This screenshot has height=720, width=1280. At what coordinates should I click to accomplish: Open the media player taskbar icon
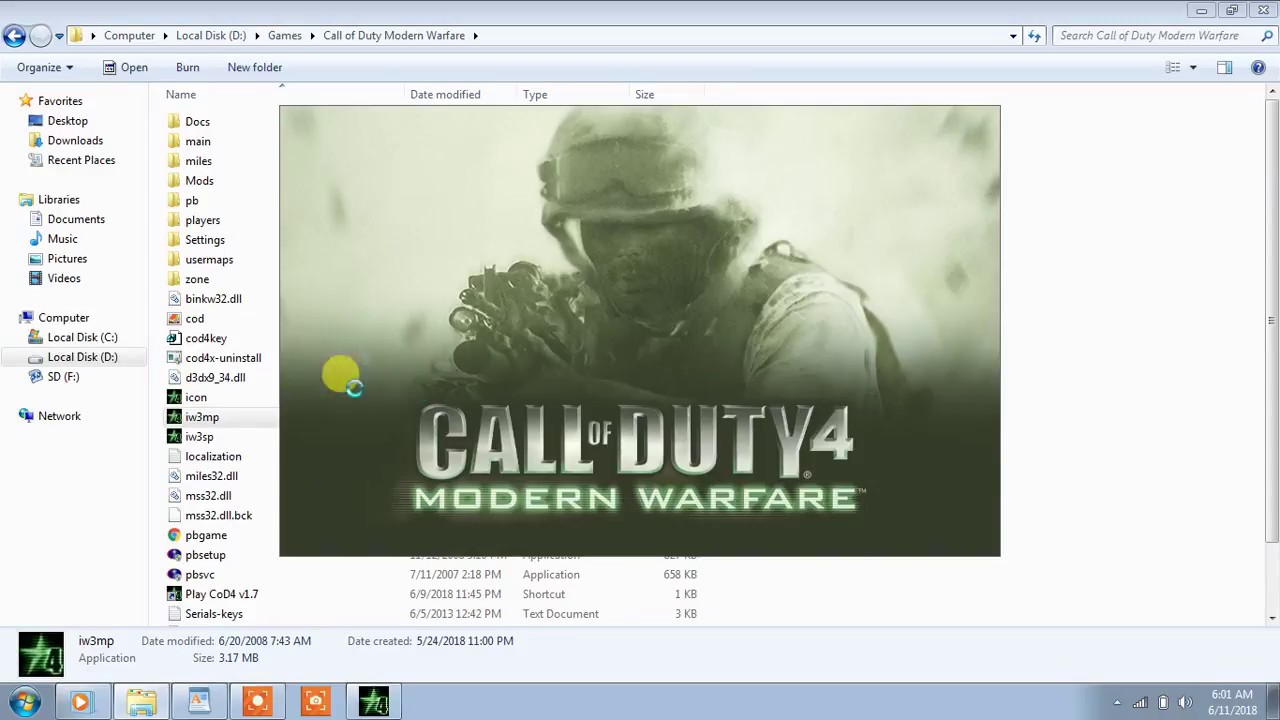[81, 702]
